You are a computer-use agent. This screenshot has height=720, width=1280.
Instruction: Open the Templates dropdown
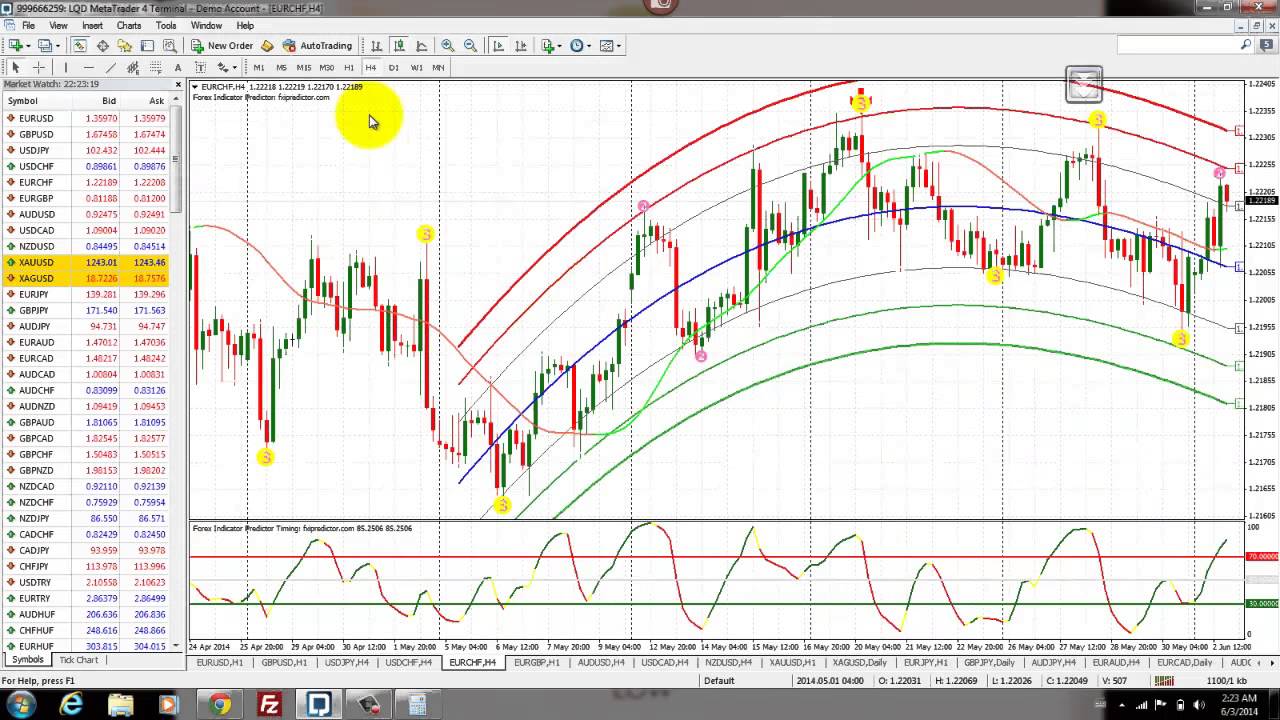tap(609, 45)
